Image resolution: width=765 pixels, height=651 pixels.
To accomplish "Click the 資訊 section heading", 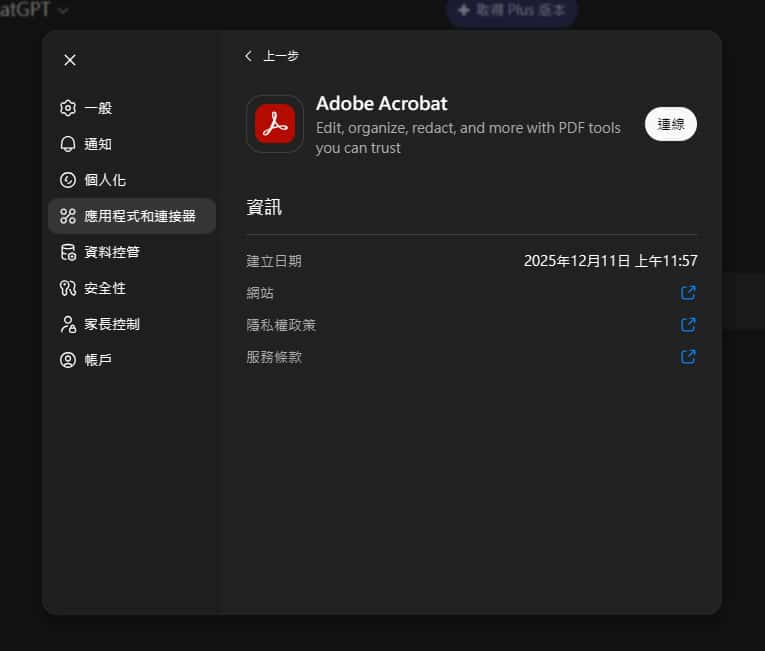I will tap(264, 207).
